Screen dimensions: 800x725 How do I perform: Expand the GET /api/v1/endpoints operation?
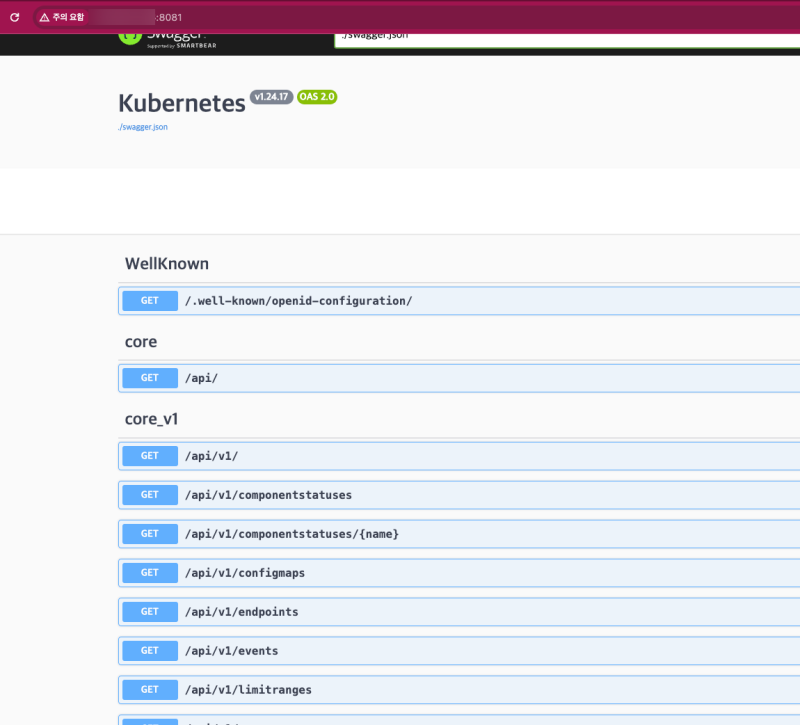click(x=241, y=612)
